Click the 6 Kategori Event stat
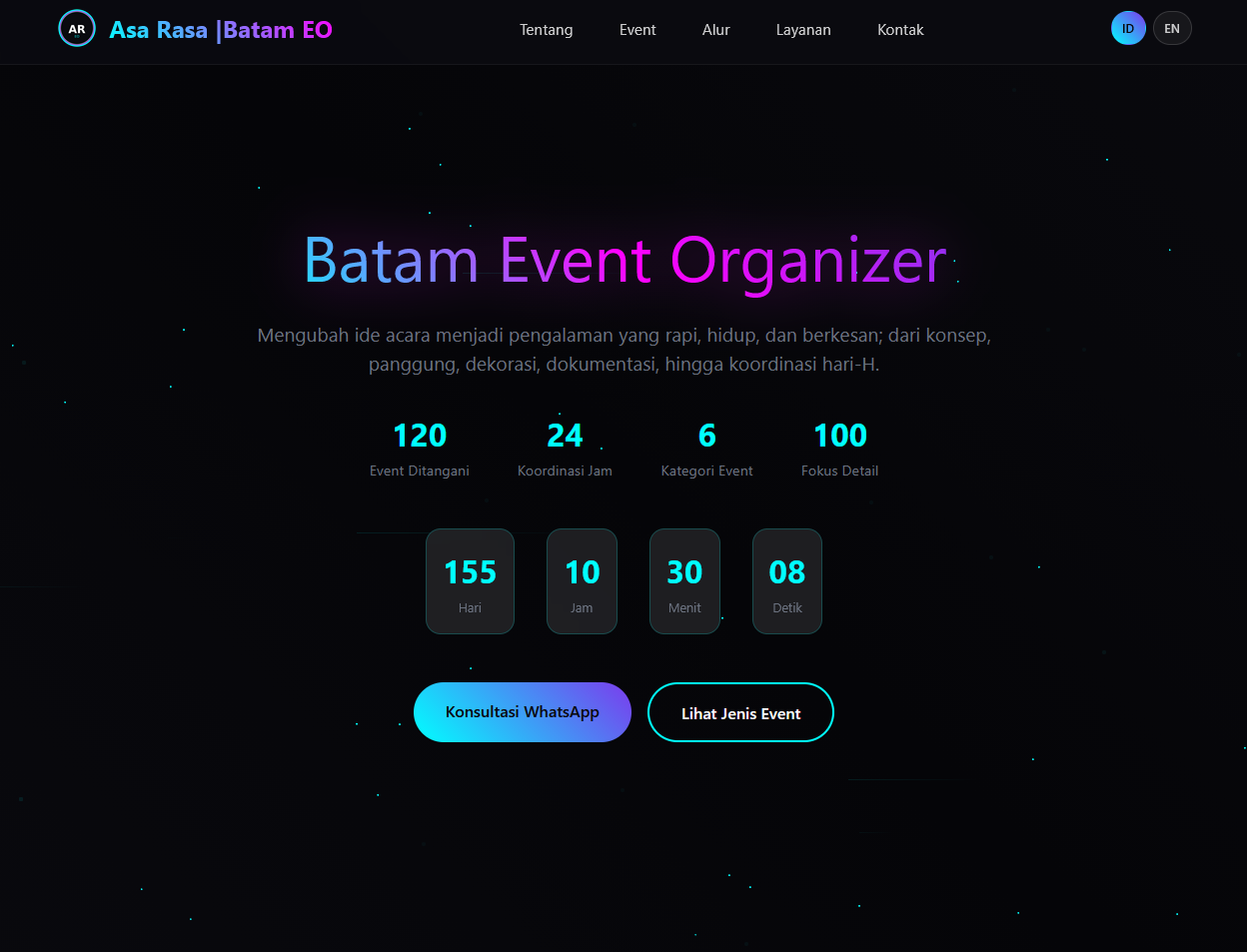The height and width of the screenshot is (952, 1247). coord(707,450)
